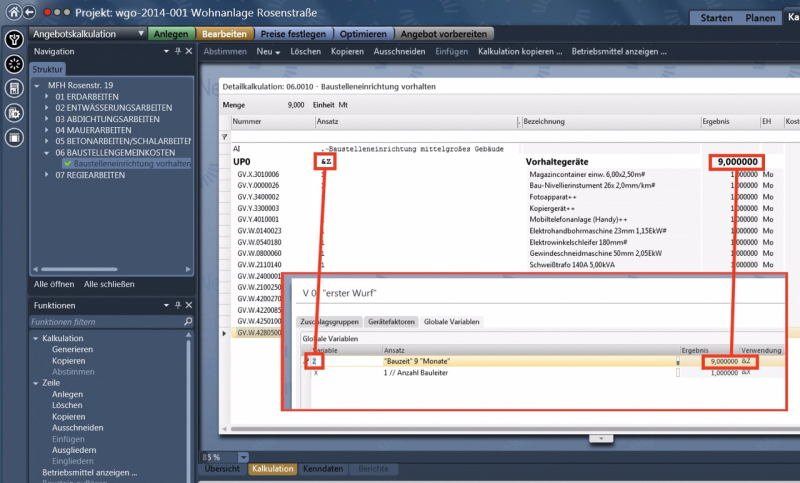
Task: Click the Home icon in title bar
Action: tap(14, 12)
